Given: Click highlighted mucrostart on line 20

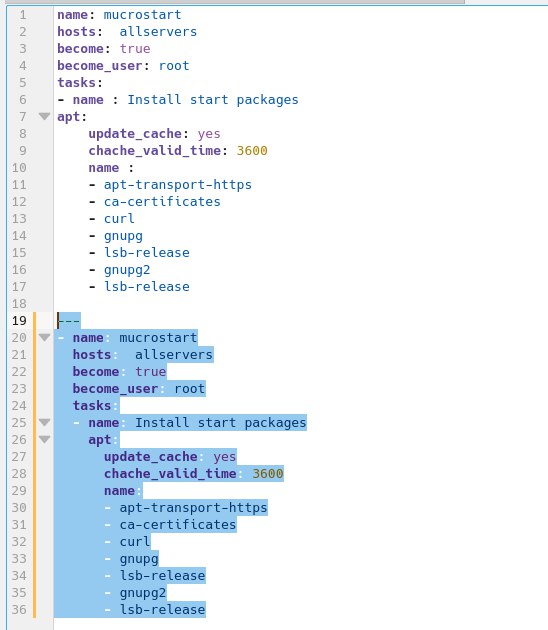Looking at the screenshot, I should point(158,338).
